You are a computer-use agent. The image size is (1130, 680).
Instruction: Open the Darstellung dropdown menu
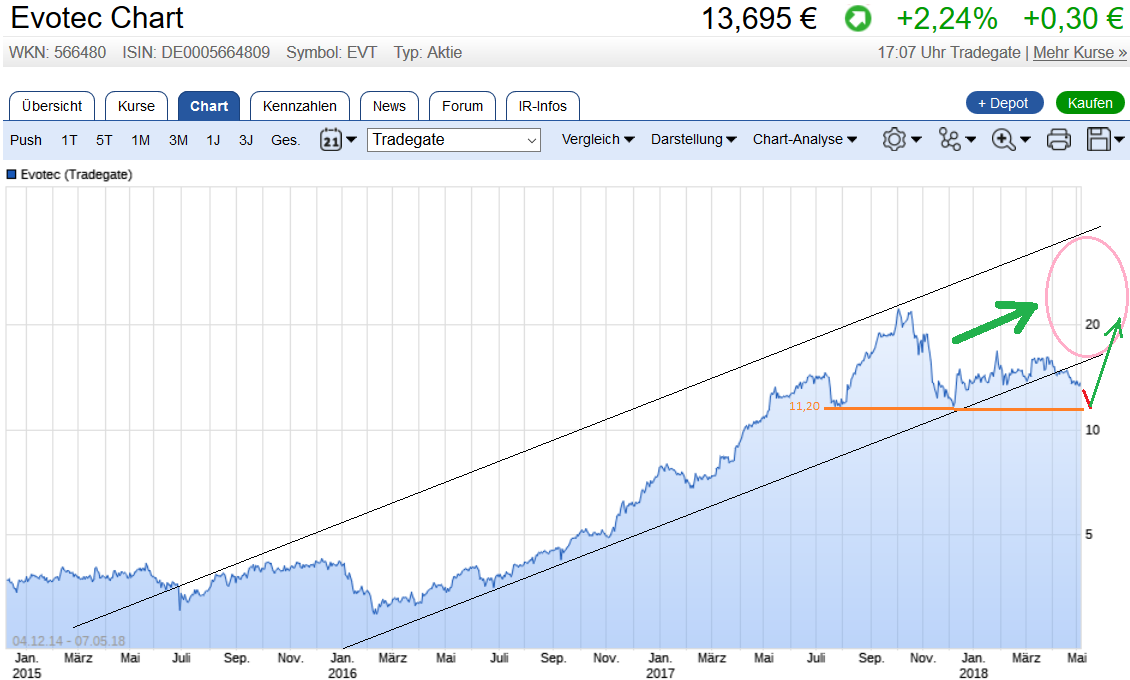tap(693, 140)
